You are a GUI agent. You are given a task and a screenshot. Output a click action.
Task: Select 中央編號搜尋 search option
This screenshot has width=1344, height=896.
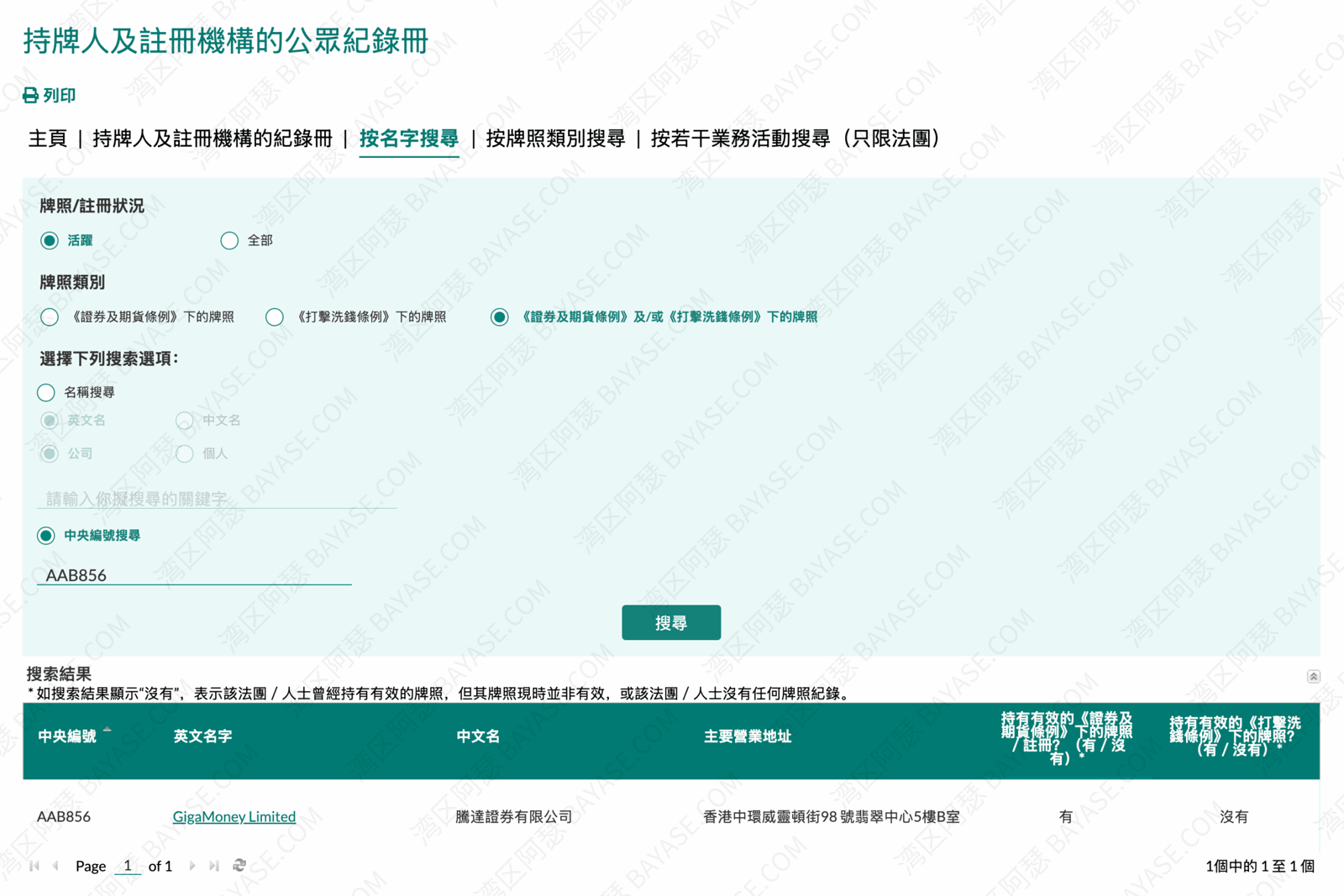point(46,536)
